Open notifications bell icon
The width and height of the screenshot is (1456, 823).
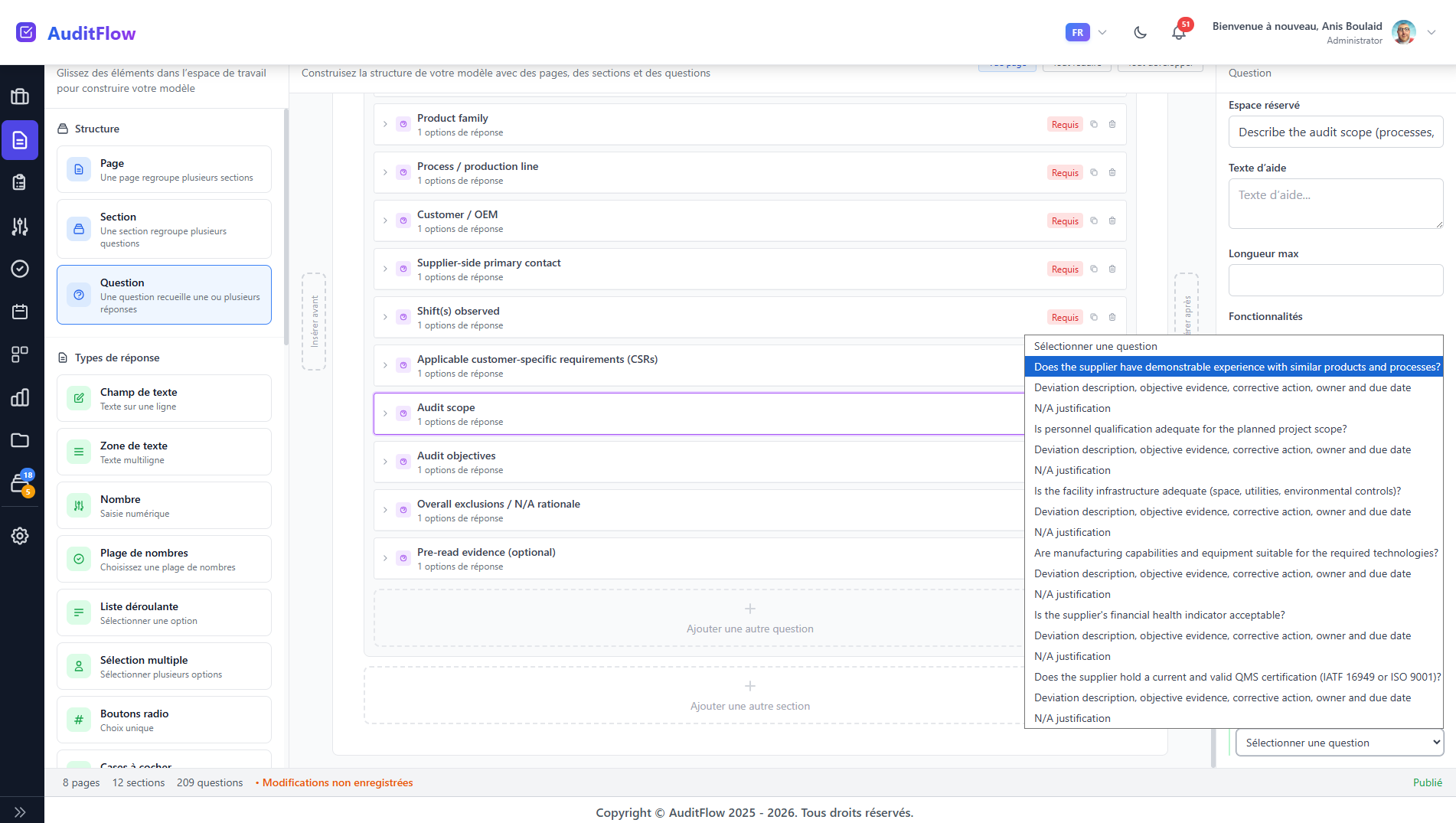pyautogui.click(x=1179, y=32)
